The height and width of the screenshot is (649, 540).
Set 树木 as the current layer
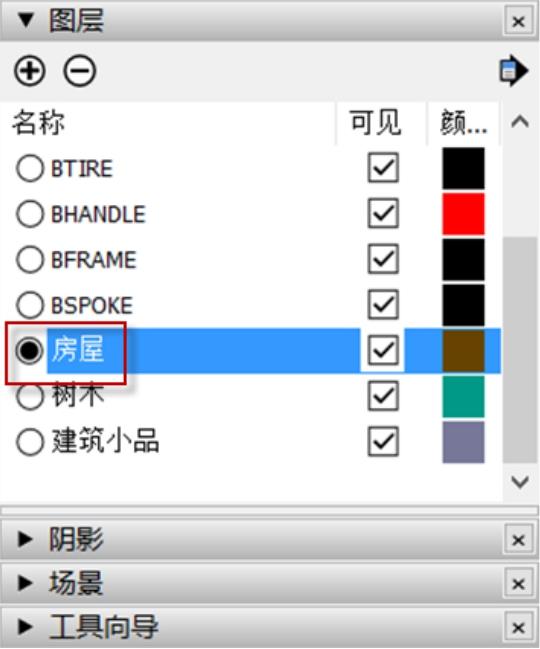29,396
